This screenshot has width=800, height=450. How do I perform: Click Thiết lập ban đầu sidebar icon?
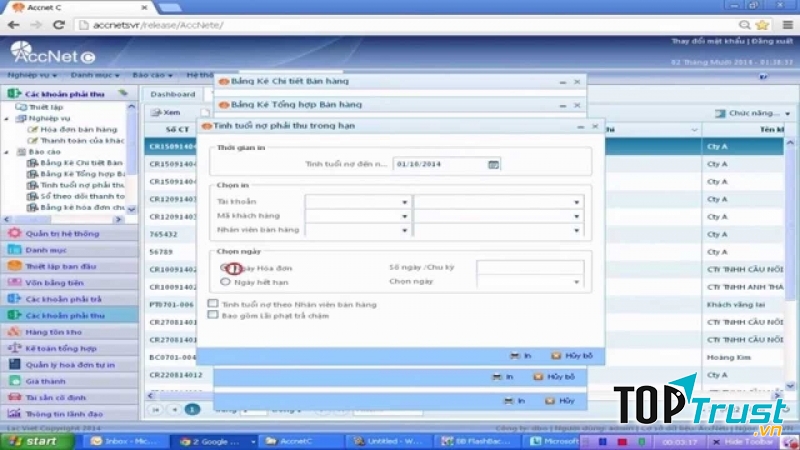tap(14, 266)
